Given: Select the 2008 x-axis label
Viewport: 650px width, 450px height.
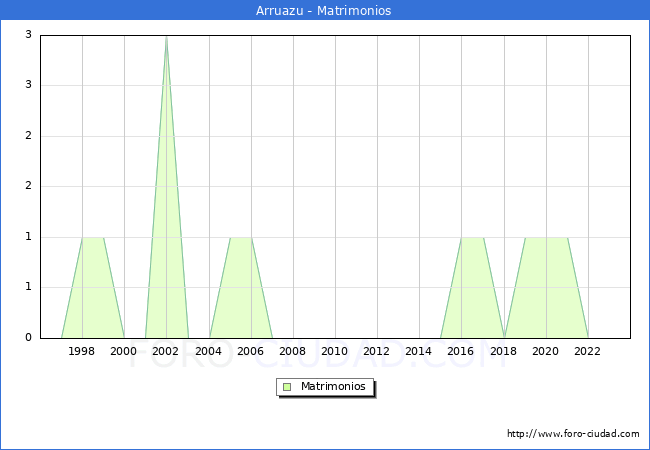Looking at the screenshot, I should 293,351.
